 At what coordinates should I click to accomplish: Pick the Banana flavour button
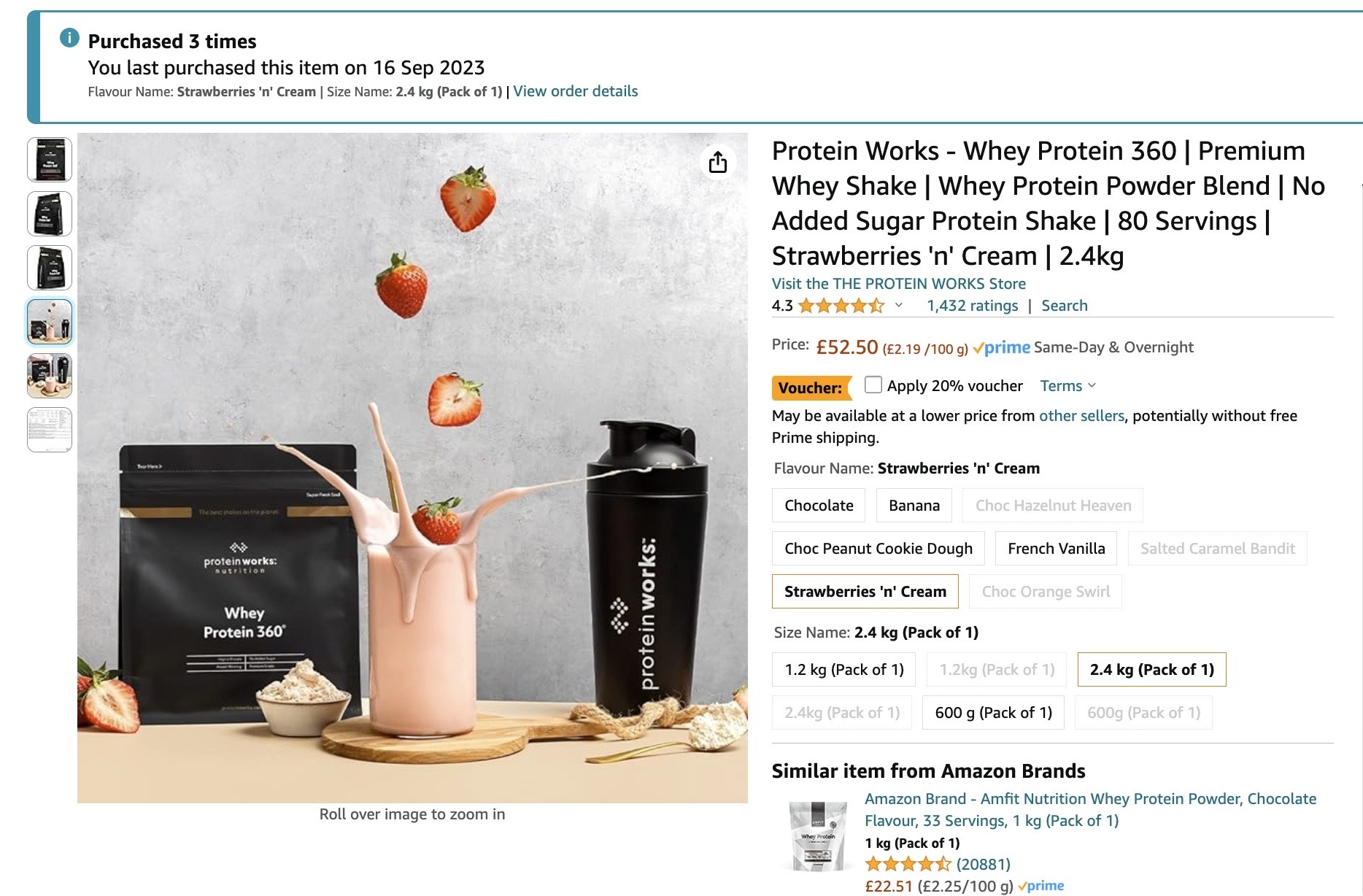click(914, 506)
